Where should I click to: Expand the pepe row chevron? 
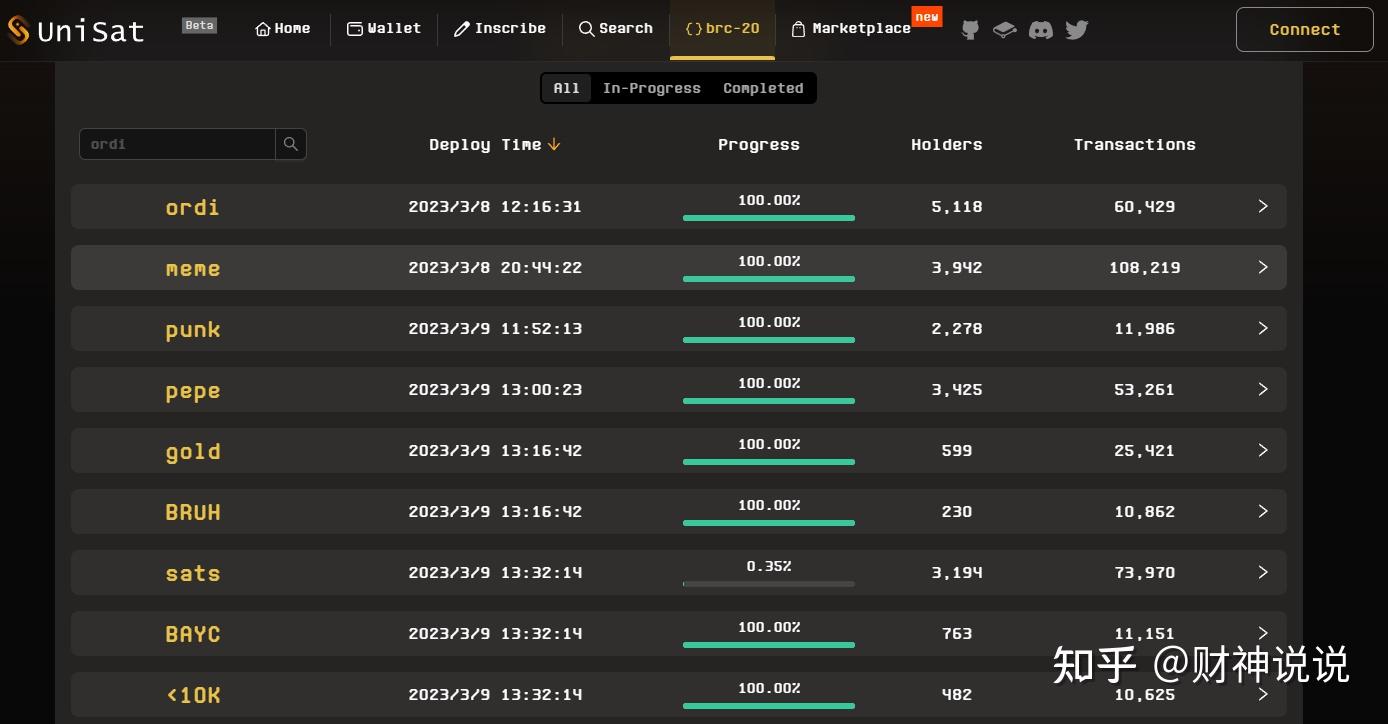pos(1263,389)
